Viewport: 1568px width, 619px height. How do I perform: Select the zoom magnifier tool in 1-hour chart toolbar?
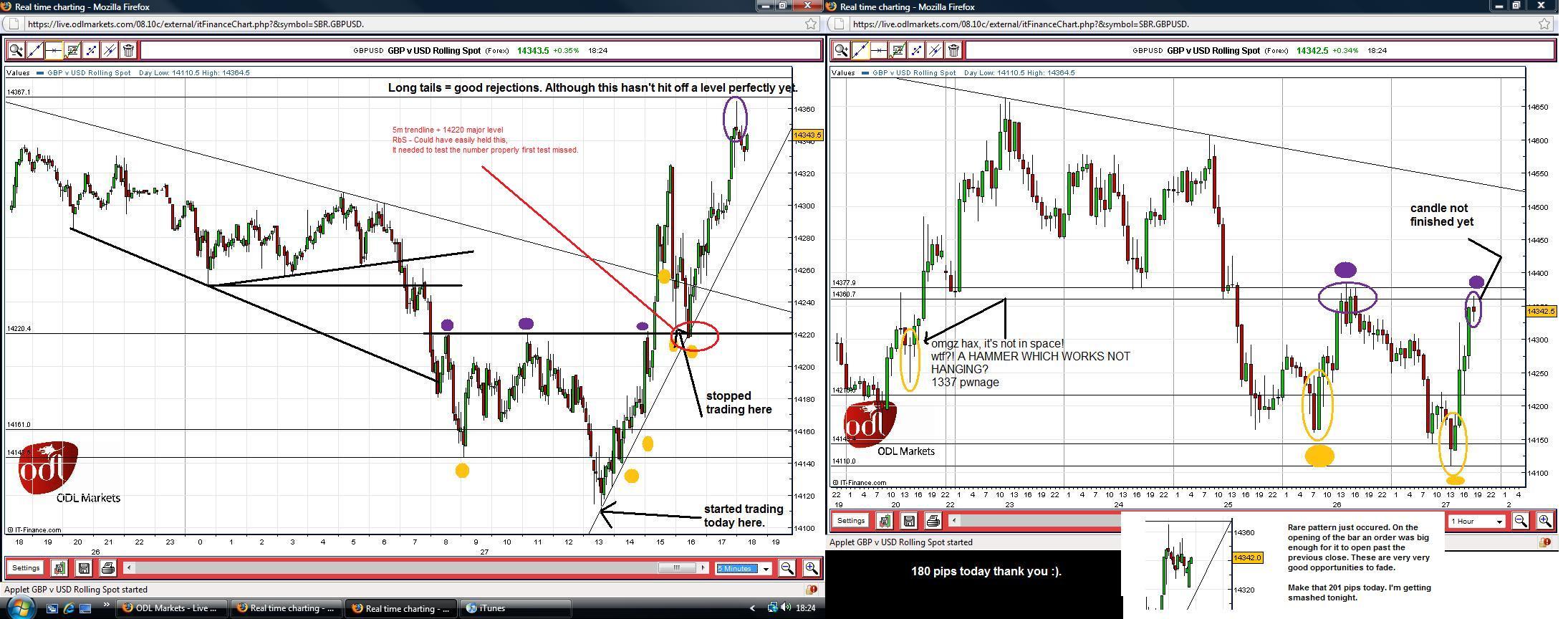(x=841, y=50)
